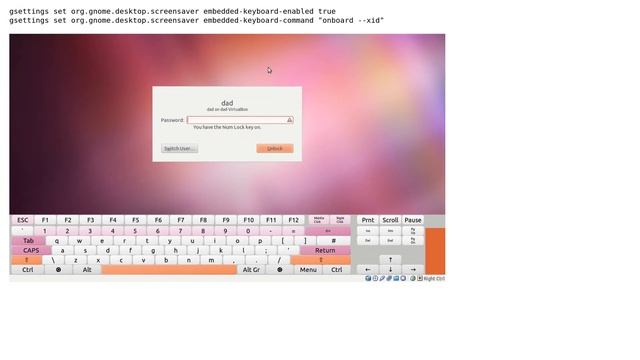
Task: Click the hard disk status bar icon
Action: [x=368, y=278]
